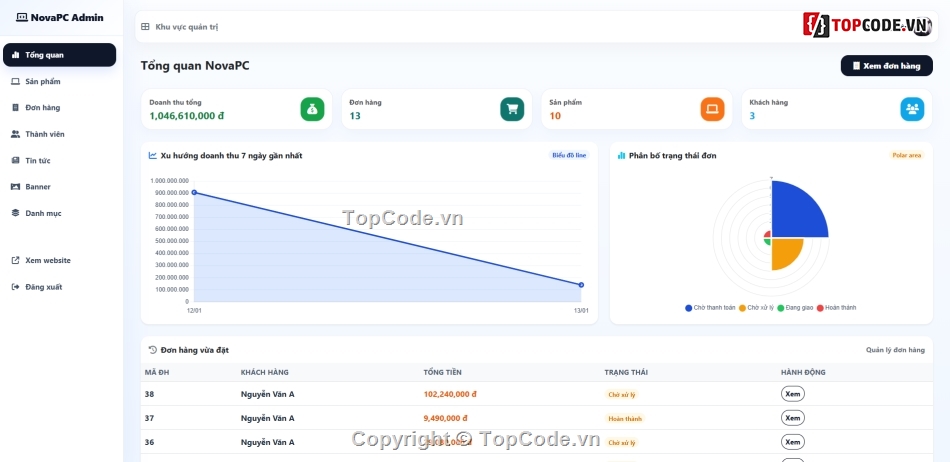Toggle Đang giao green legend swatch
Image resolution: width=950 pixels, height=462 pixels.
click(781, 308)
